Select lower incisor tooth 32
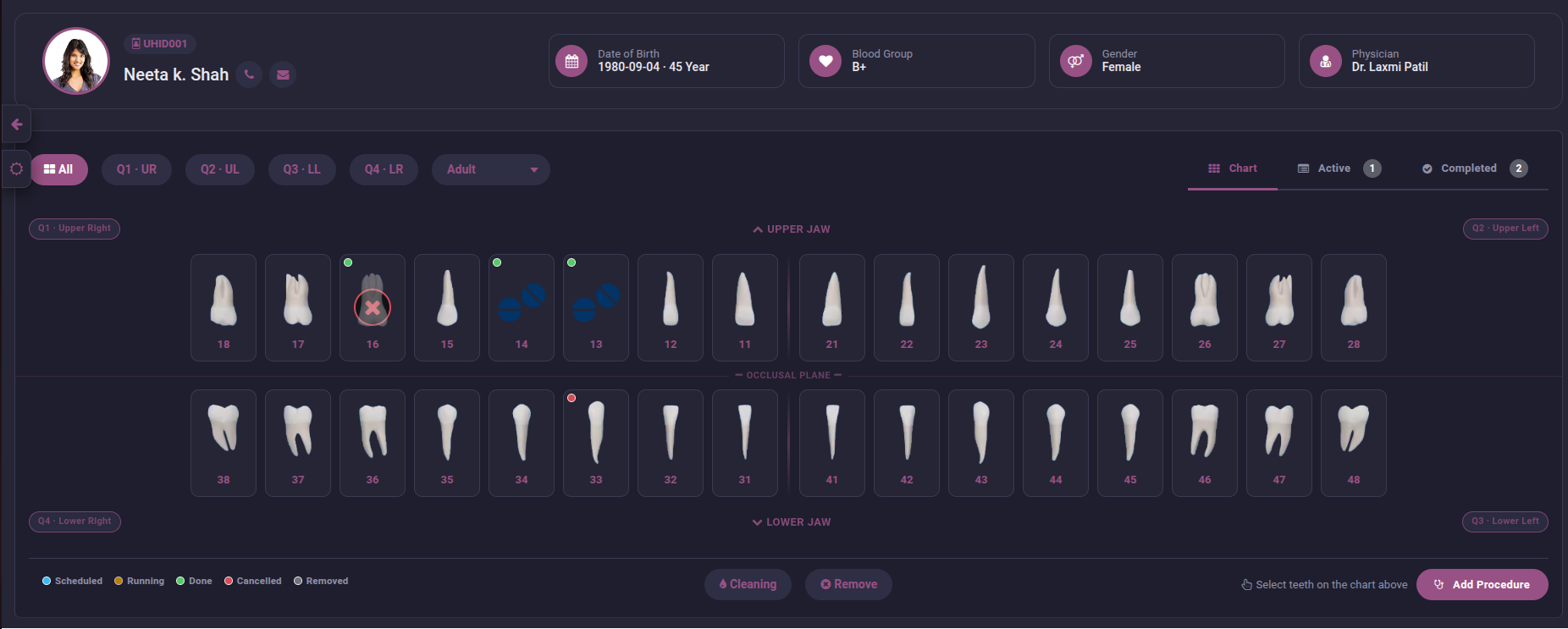1568x629 pixels. click(x=671, y=443)
